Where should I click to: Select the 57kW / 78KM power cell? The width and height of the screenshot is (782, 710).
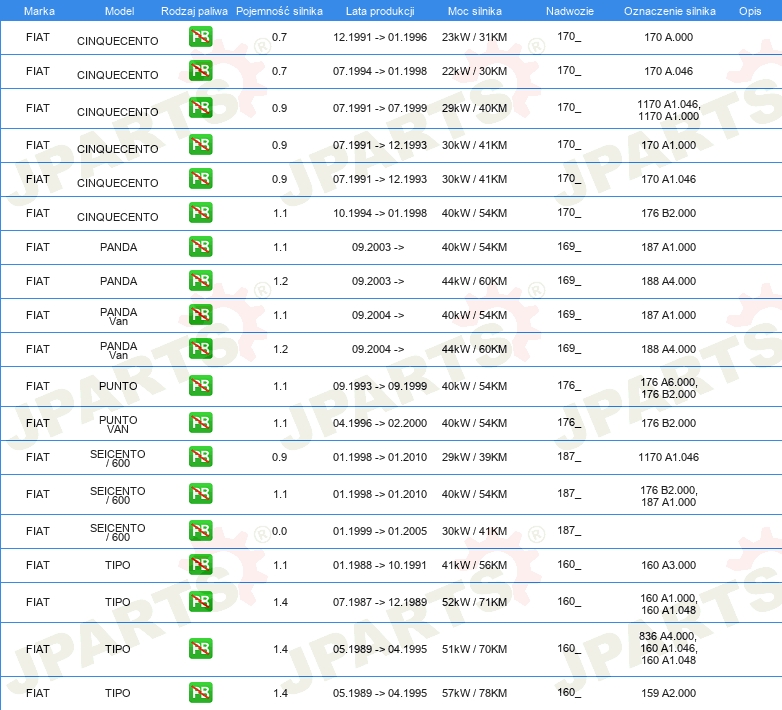474,693
